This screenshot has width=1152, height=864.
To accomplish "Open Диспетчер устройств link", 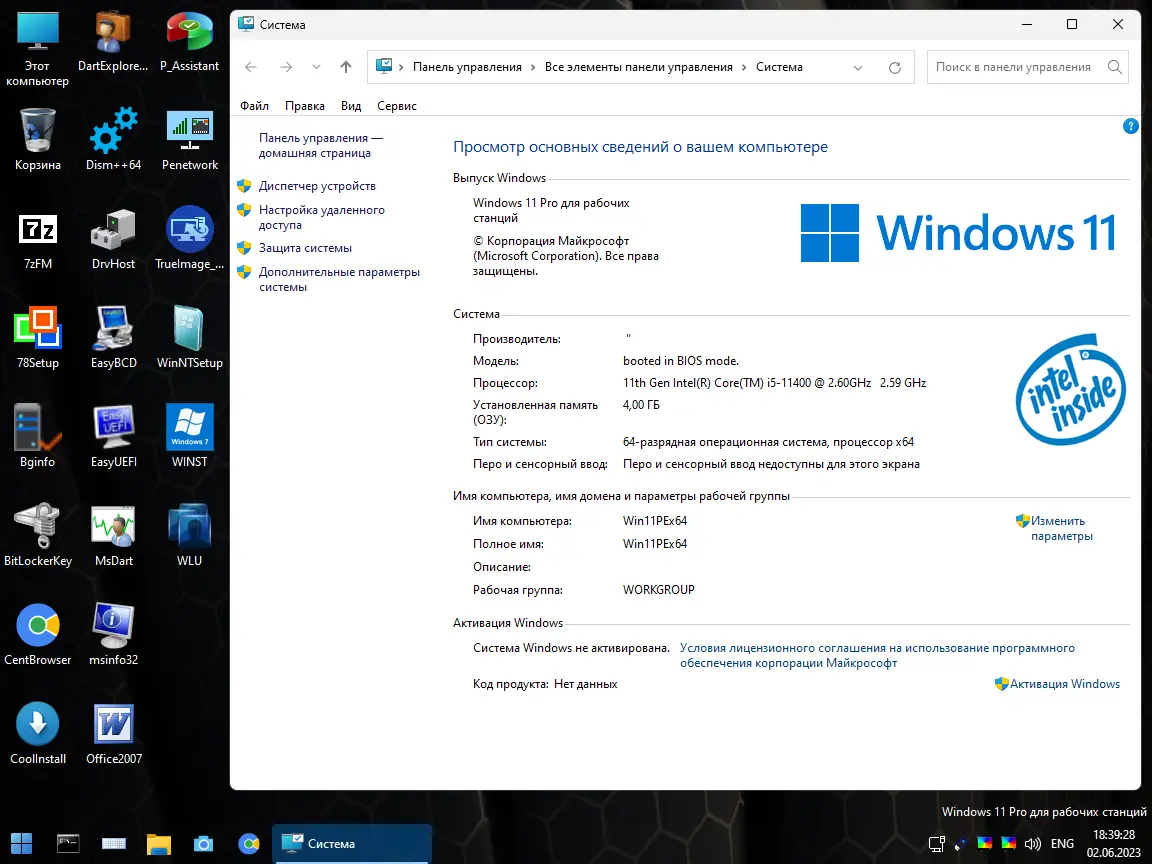I will point(317,186).
